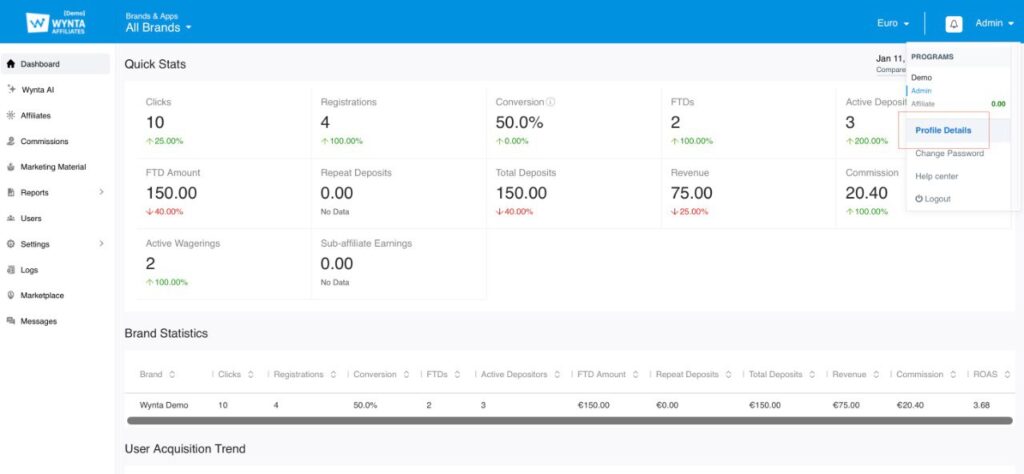
Task: Click the Wynta Affiliates logo
Action: click(x=55, y=22)
